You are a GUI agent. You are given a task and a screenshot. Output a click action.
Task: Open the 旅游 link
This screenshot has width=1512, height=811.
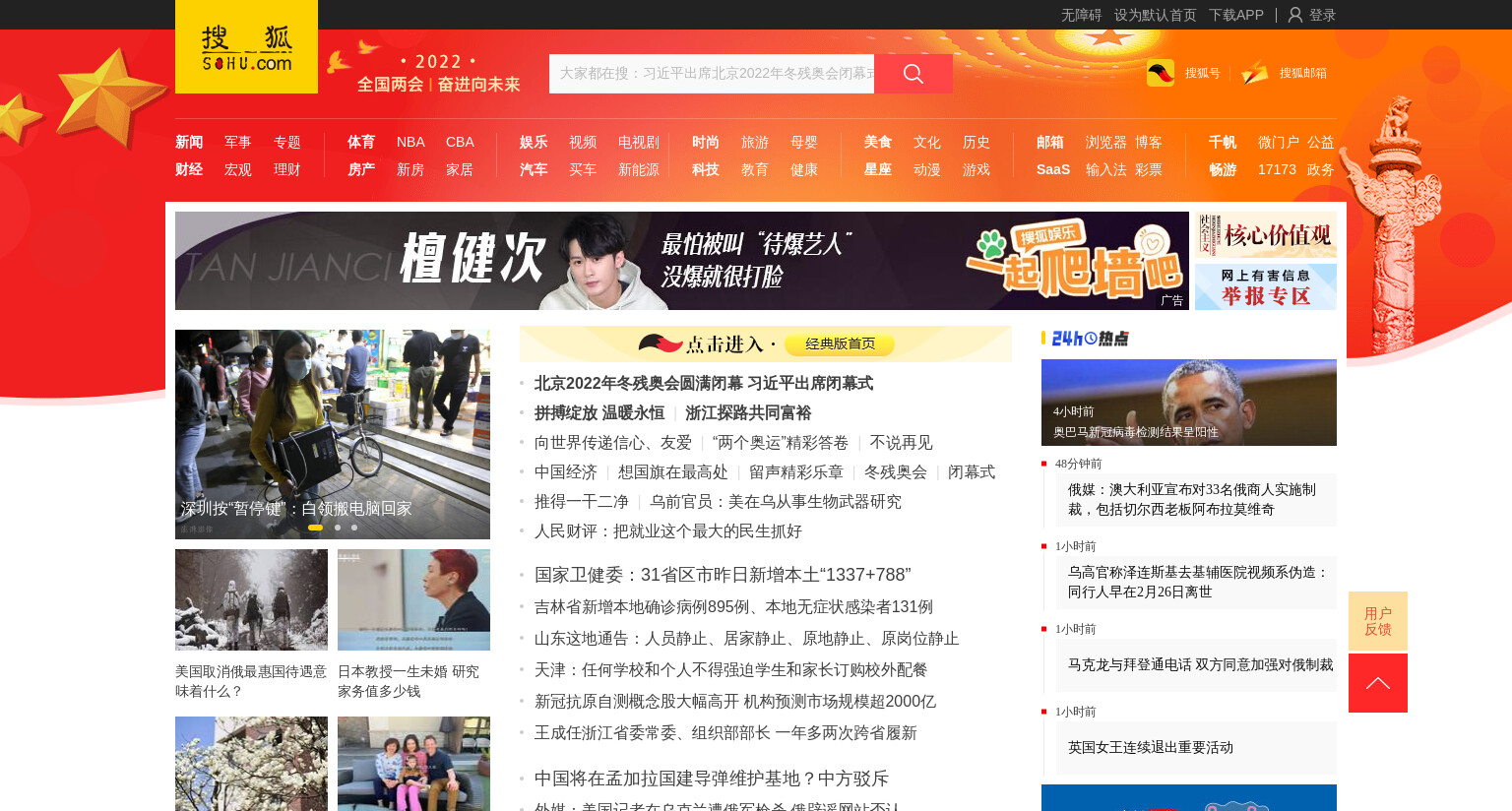(755, 142)
